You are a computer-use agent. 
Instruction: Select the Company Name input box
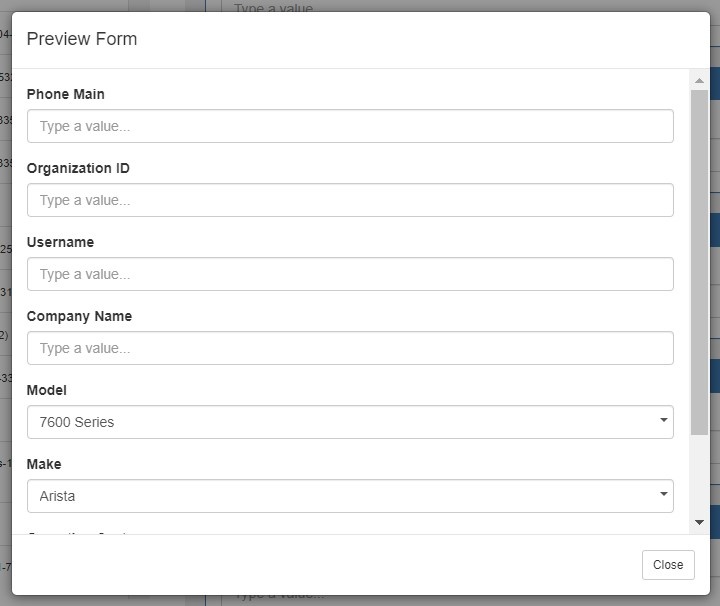pos(350,348)
